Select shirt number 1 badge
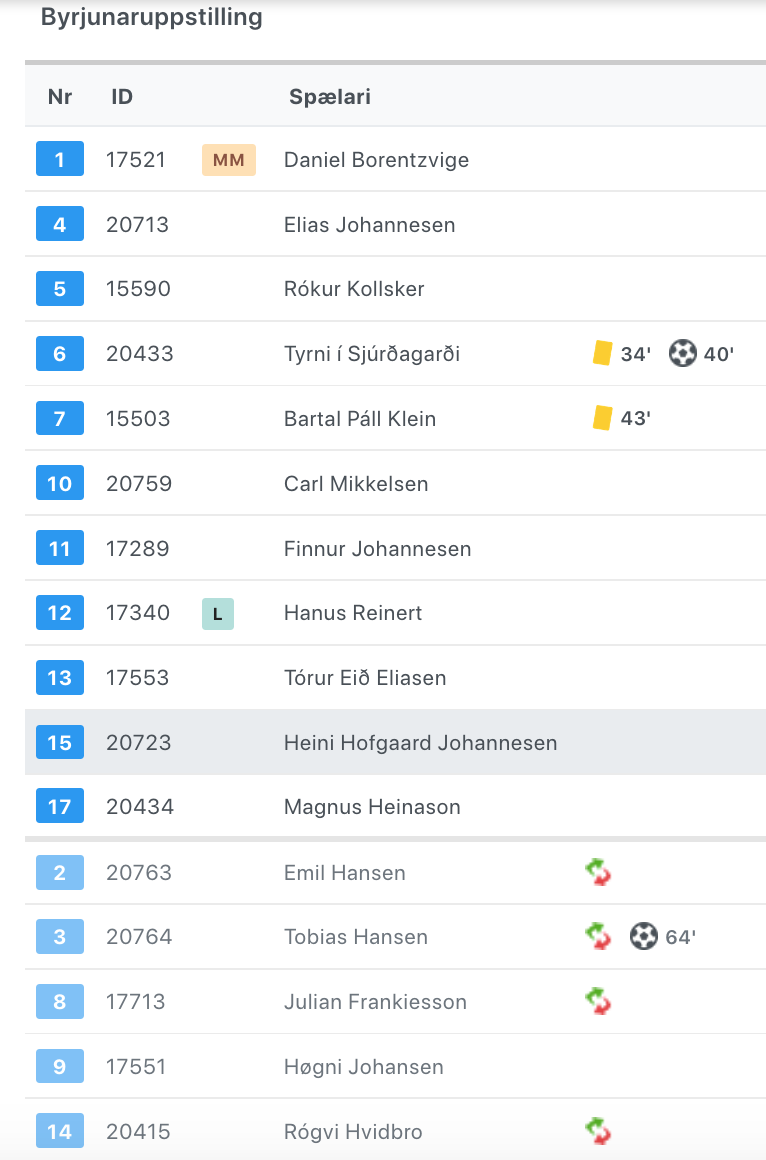The height and width of the screenshot is (1160, 766). coord(60,159)
